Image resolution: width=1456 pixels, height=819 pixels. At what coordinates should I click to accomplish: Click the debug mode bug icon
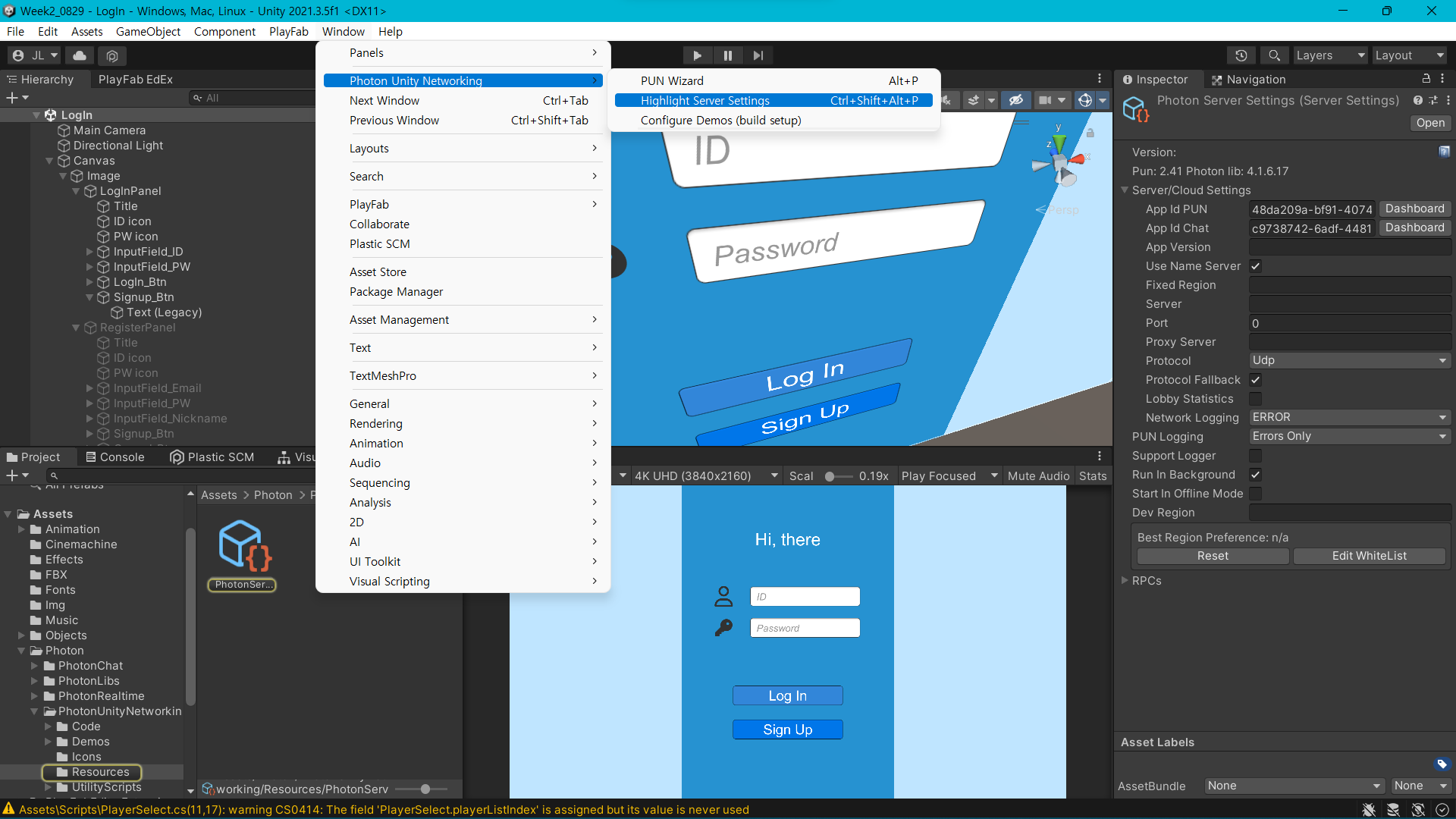(x=1369, y=810)
